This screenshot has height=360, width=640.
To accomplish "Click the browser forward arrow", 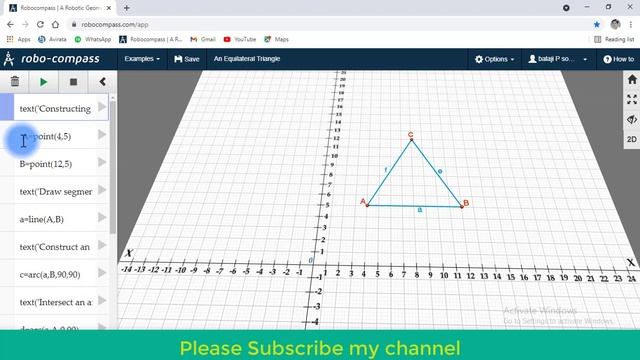I will [x=25, y=24].
